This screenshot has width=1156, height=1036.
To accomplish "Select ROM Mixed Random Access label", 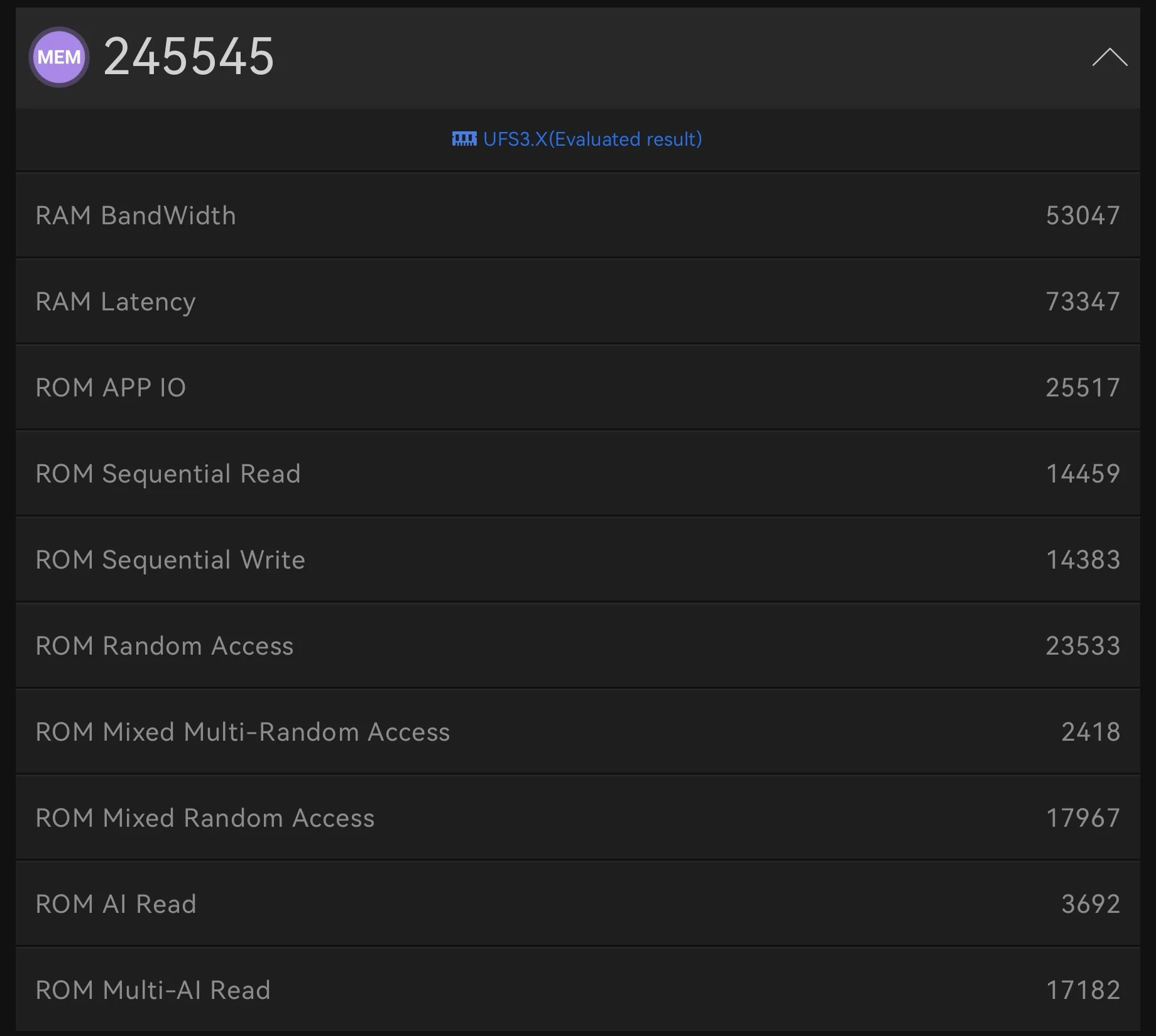I will point(205,818).
